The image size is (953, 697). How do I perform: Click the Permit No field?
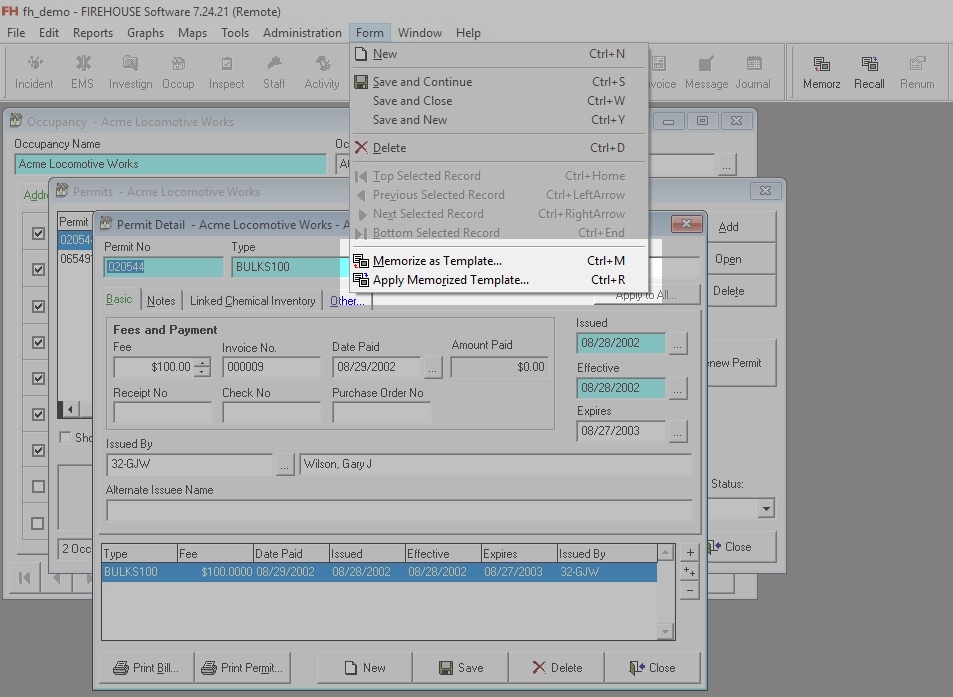164,267
